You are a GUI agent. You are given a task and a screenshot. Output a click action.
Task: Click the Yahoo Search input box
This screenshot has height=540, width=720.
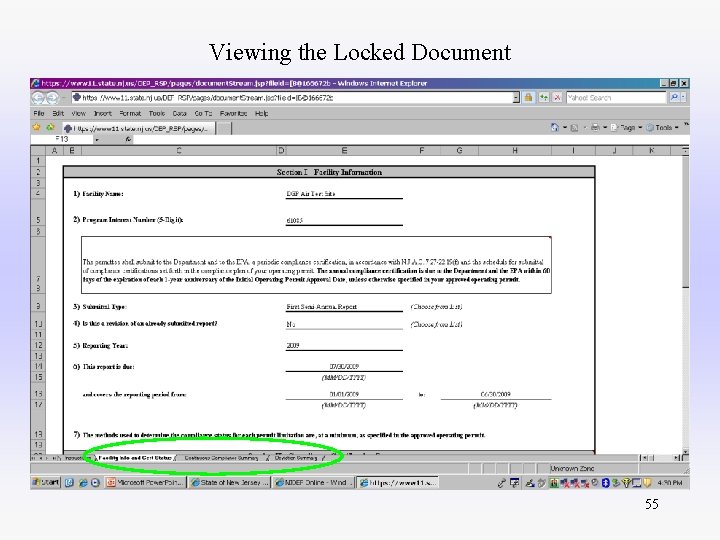pos(617,97)
